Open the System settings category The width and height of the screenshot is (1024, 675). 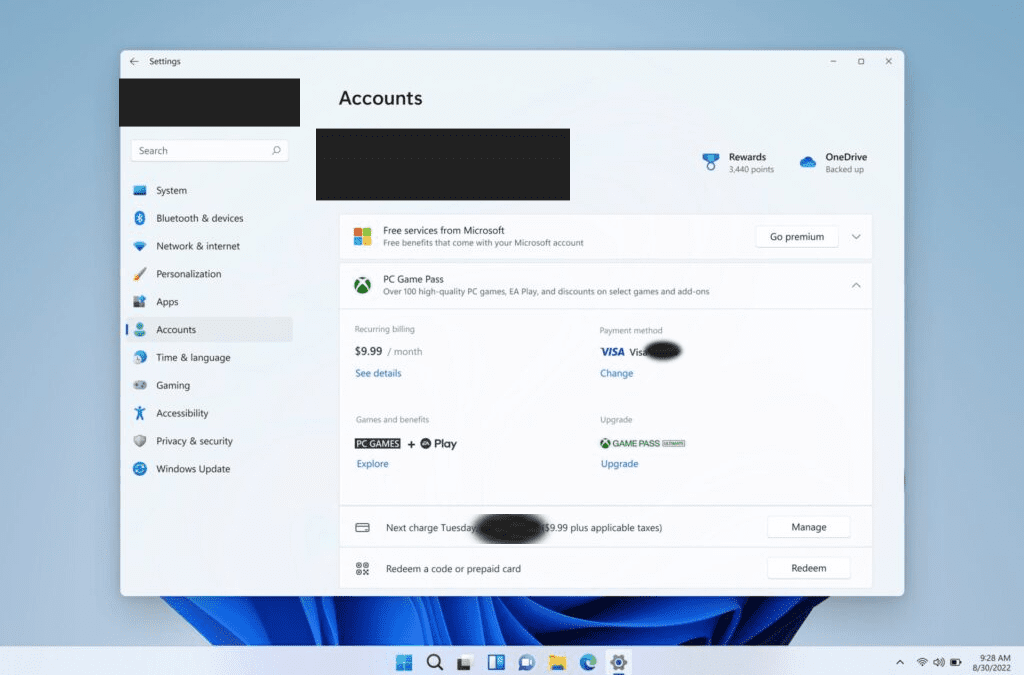[x=209, y=191]
